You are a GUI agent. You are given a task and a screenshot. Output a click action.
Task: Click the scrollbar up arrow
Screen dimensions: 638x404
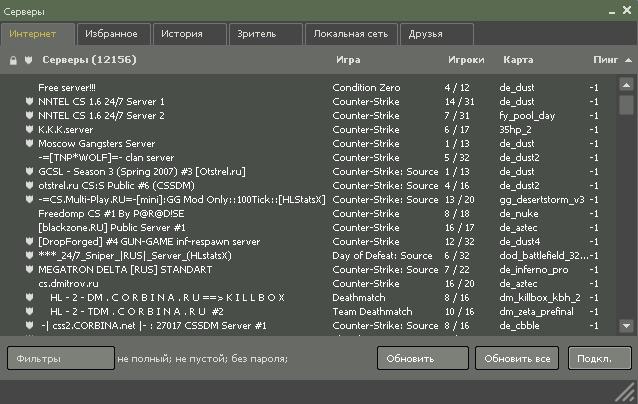click(x=626, y=85)
